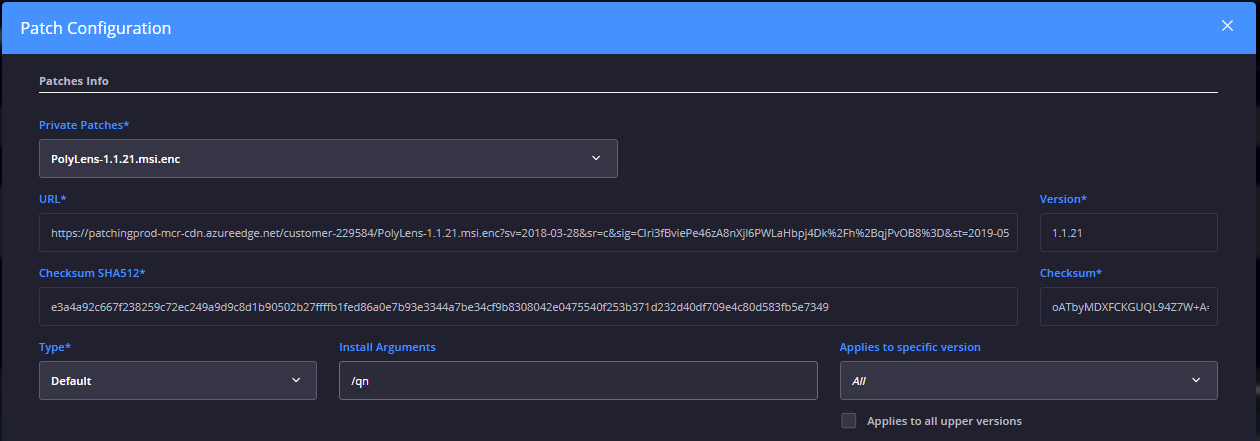Click the Private Patches* label
1260x441 pixels.
coord(84,125)
